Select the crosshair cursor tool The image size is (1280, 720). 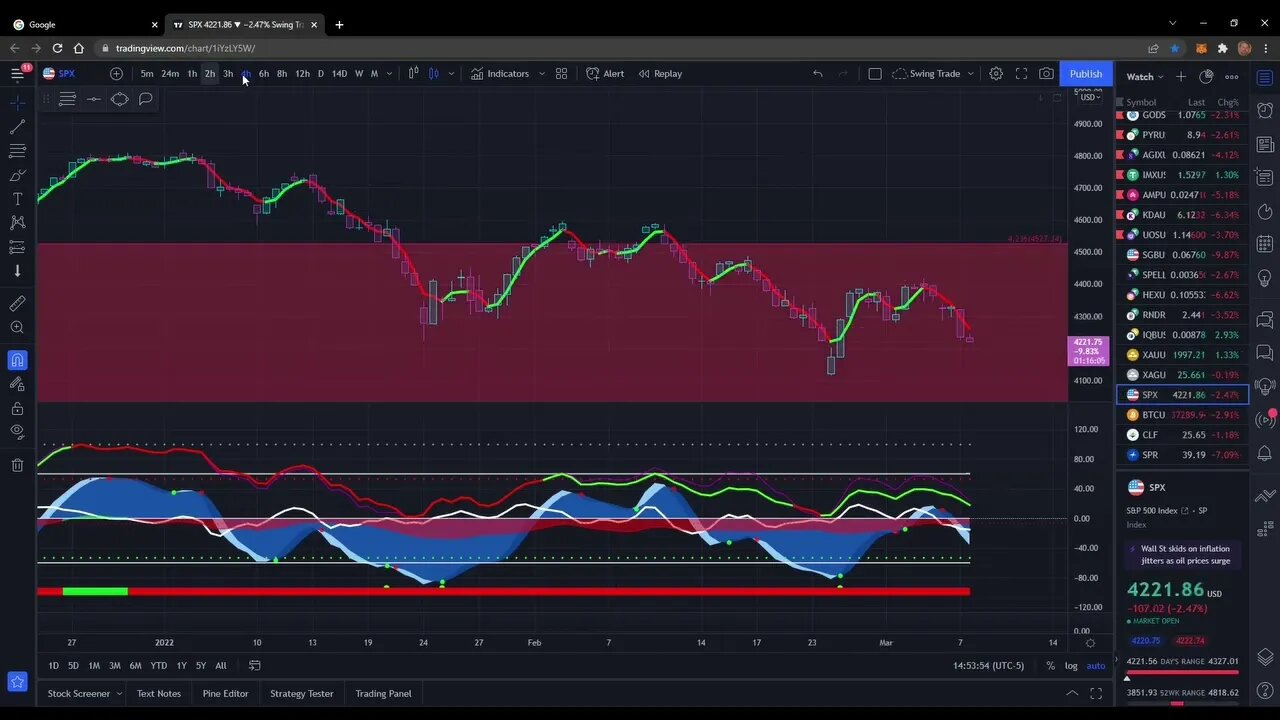pos(17,102)
